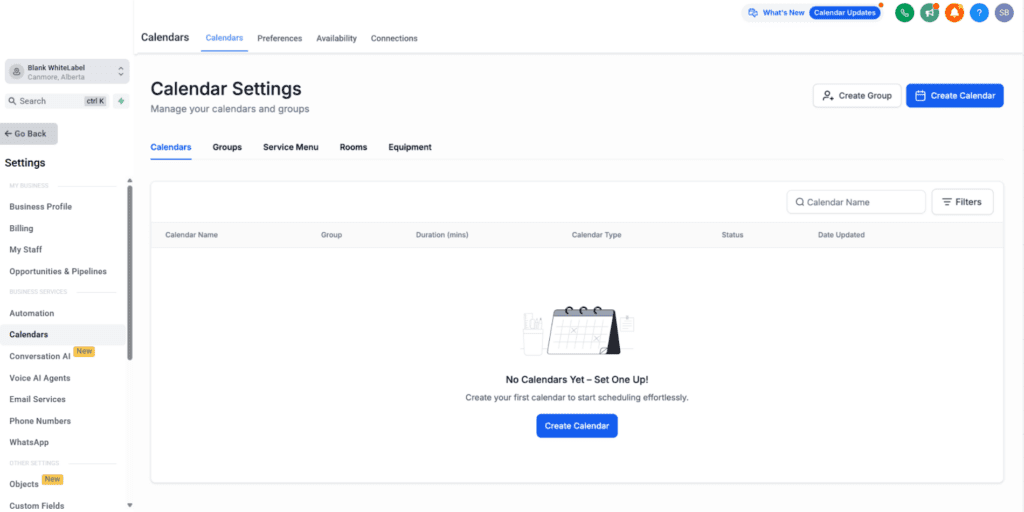The image size is (1024, 512).
Task: Click the top-right Create Calendar button
Action: (955, 95)
